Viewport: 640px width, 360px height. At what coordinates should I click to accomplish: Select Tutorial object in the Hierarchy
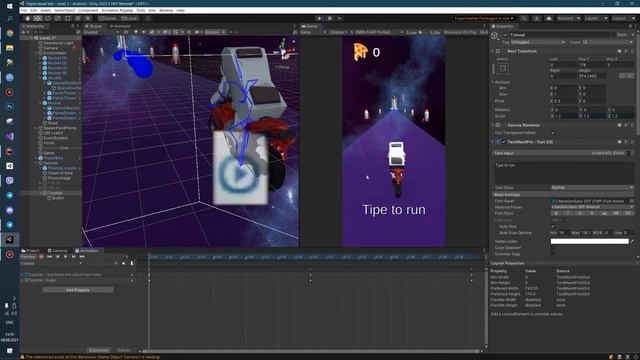55,193
